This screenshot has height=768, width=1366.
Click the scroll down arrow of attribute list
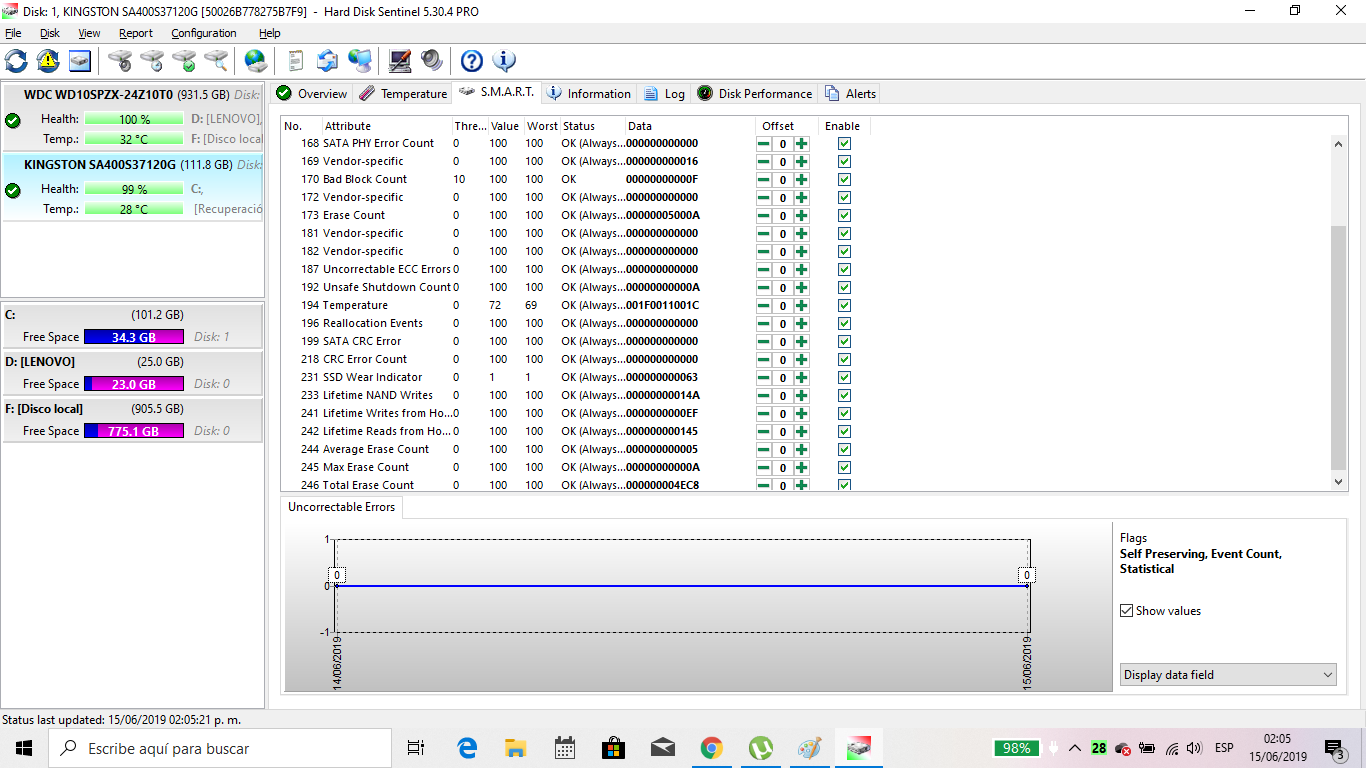(x=1340, y=481)
